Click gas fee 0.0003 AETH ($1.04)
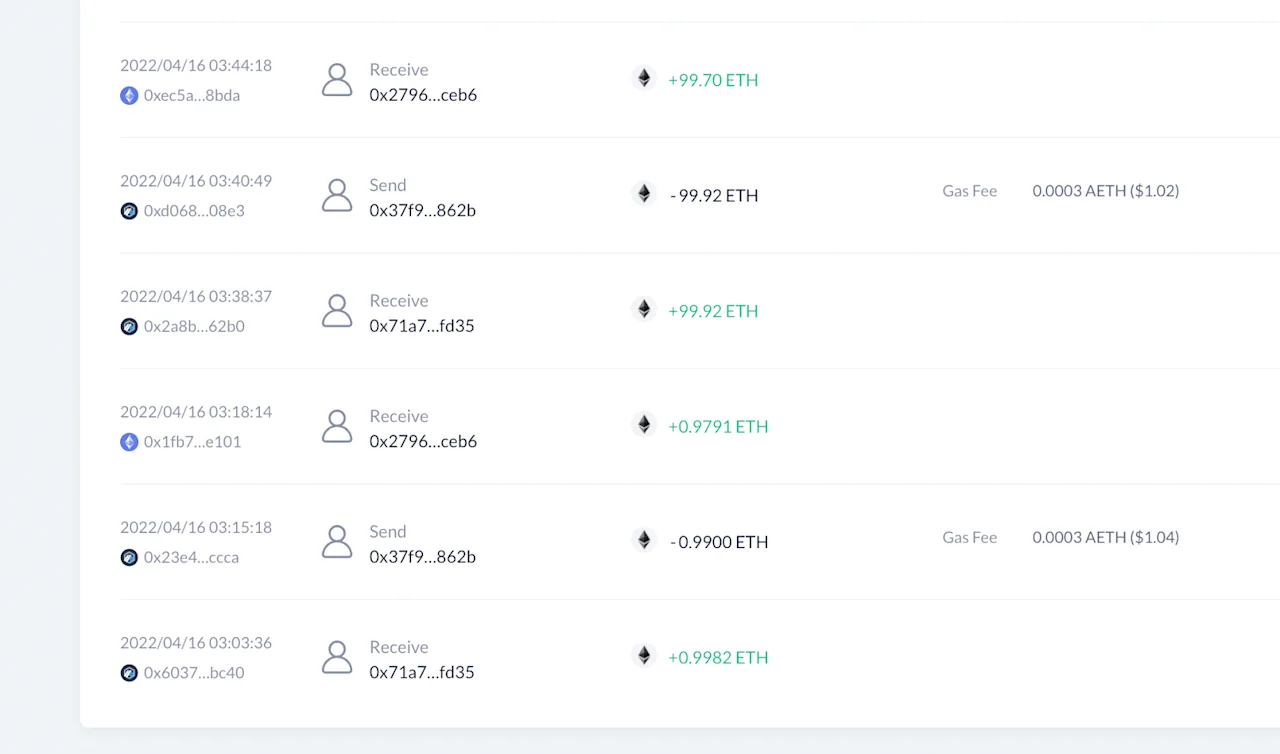Screen dimensions: 1280x754 tap(1106, 537)
